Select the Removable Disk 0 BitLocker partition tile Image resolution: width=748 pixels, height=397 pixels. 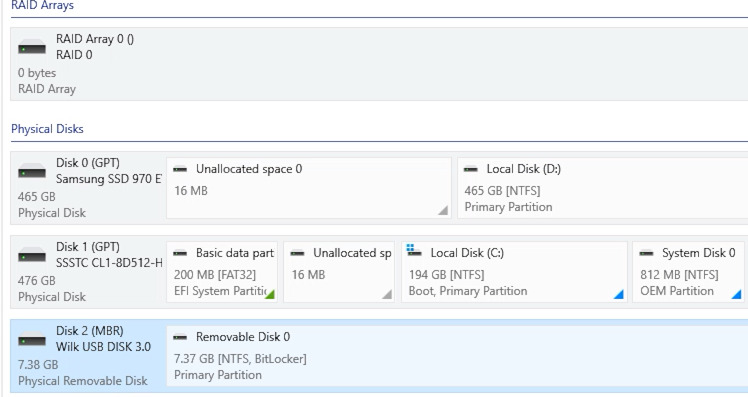[x=457, y=356]
